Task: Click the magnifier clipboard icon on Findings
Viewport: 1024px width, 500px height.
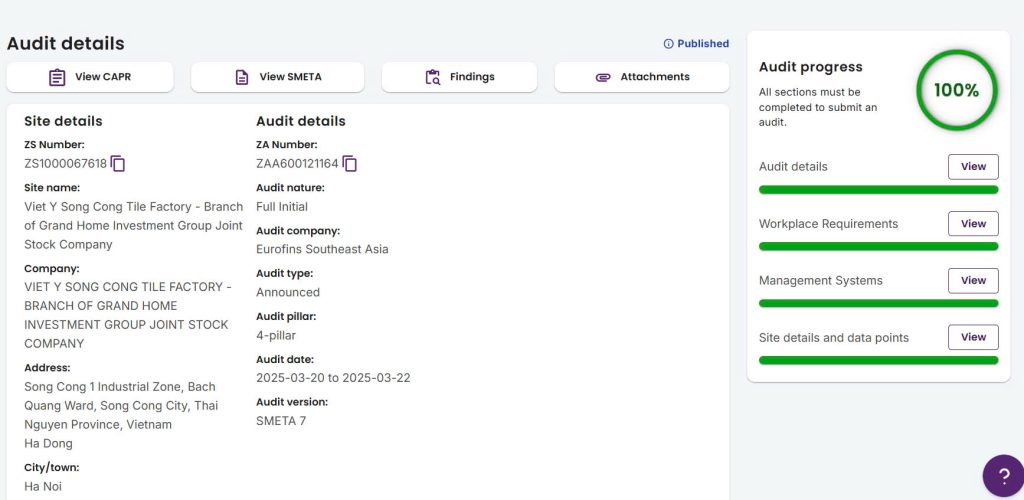Action: [x=432, y=77]
